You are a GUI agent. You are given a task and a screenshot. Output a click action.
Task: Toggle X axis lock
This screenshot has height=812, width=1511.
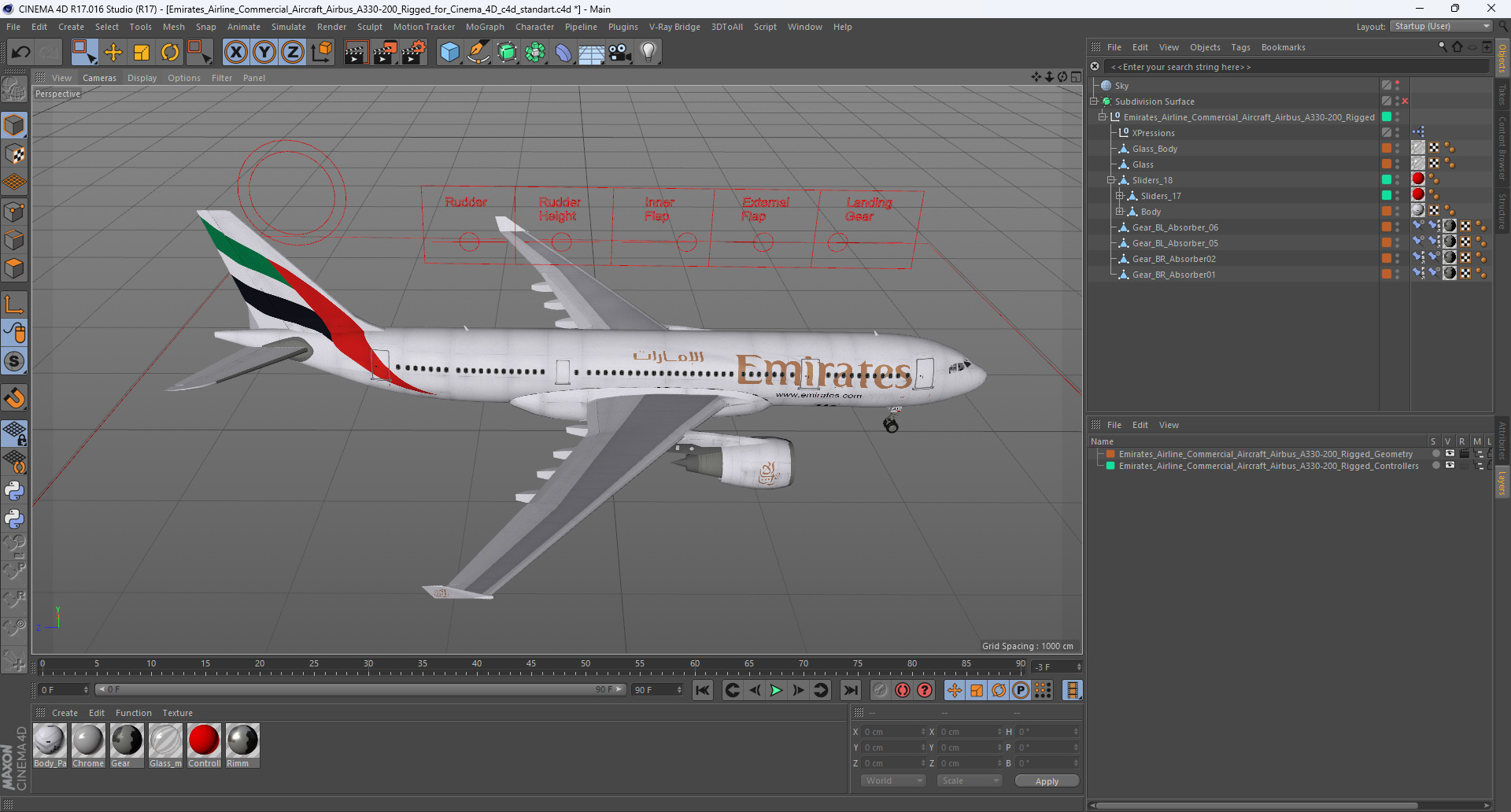tap(235, 53)
